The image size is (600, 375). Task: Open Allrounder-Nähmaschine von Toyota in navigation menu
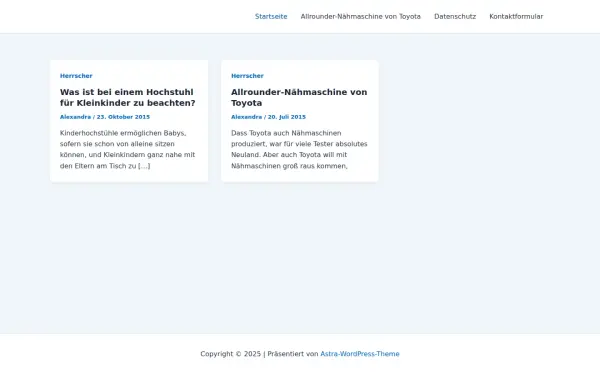[360, 16]
